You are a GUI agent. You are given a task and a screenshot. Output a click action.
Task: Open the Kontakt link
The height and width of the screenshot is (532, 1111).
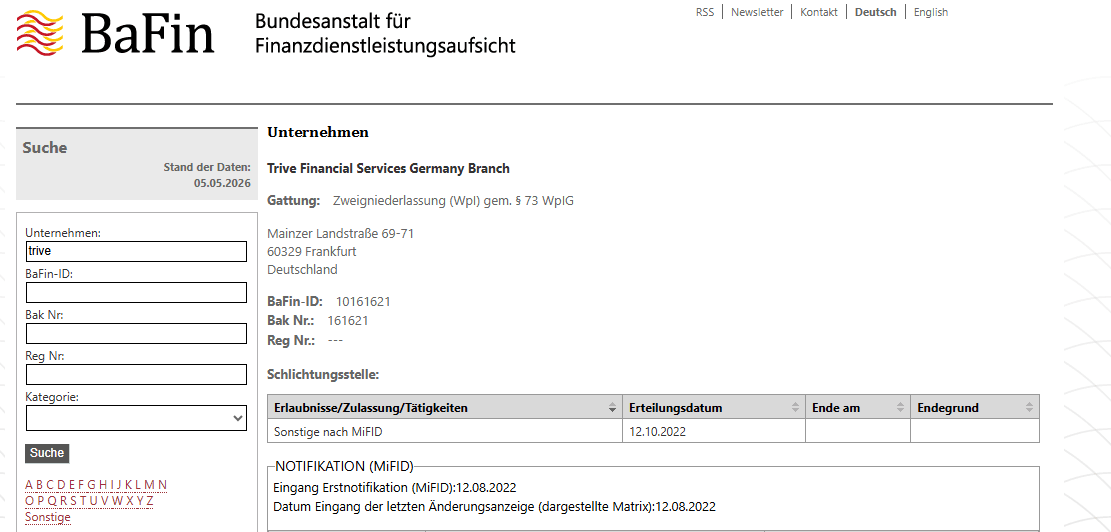click(819, 12)
